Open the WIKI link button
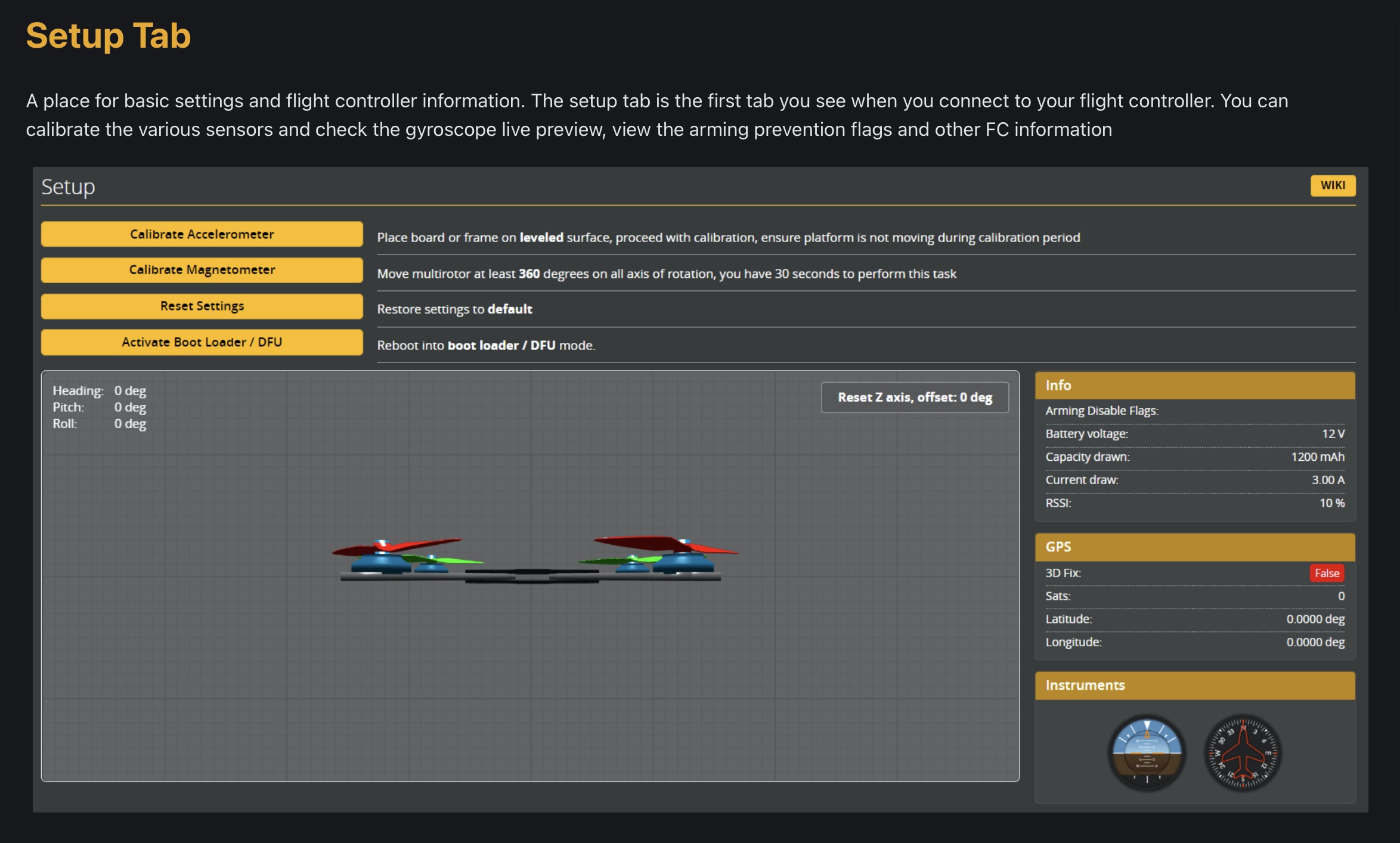The width and height of the screenshot is (1400, 843). point(1333,185)
